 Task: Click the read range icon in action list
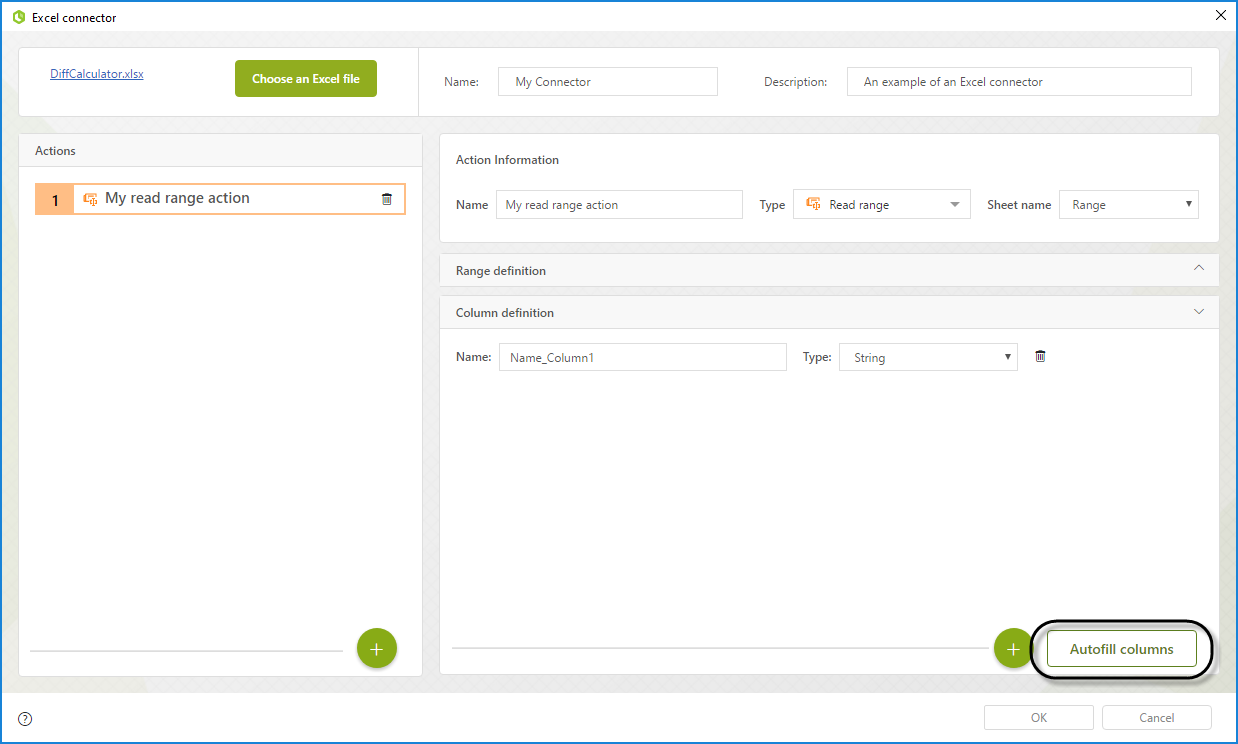90,199
